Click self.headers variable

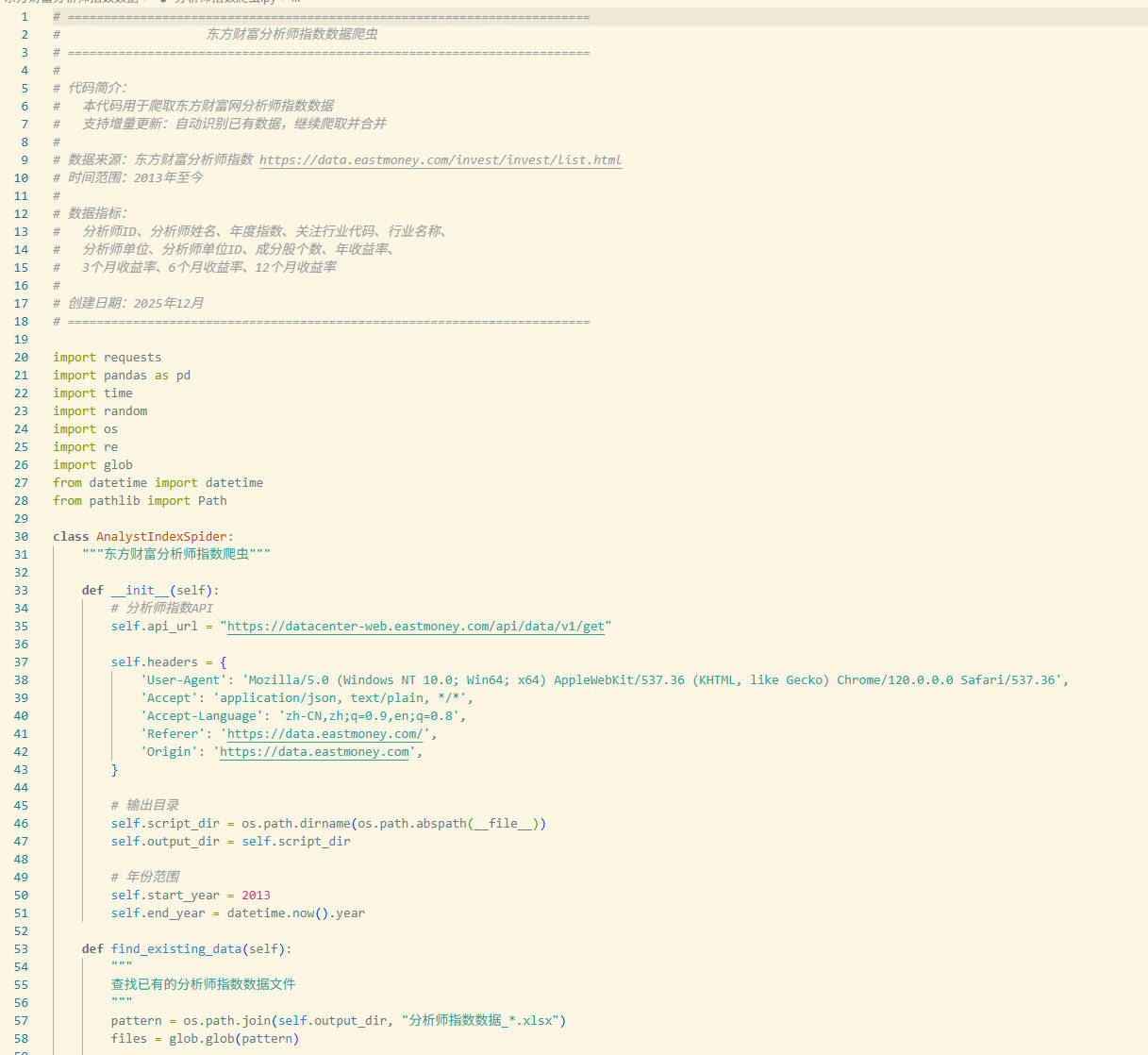point(155,661)
